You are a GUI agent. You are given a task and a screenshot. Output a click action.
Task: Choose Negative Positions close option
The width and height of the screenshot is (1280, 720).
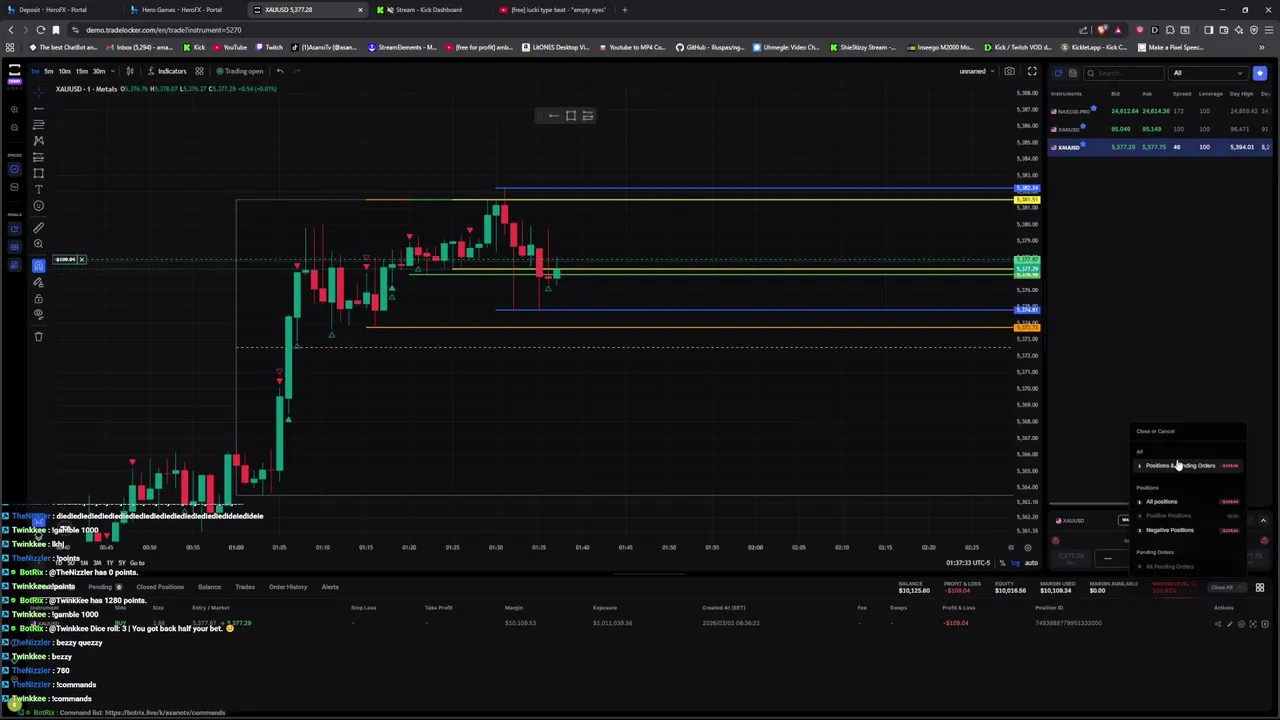1188,530
